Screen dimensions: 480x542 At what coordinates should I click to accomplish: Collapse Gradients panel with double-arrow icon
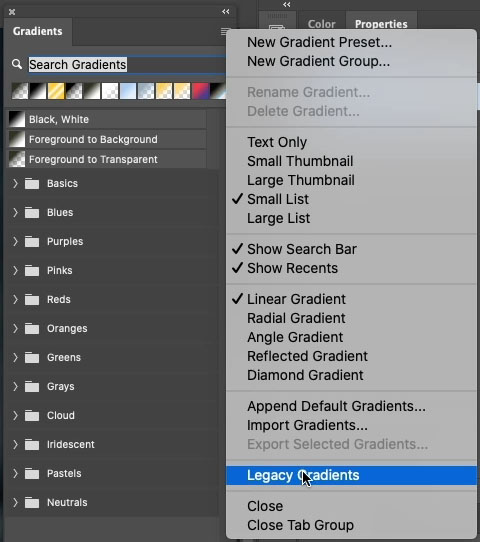point(226,12)
